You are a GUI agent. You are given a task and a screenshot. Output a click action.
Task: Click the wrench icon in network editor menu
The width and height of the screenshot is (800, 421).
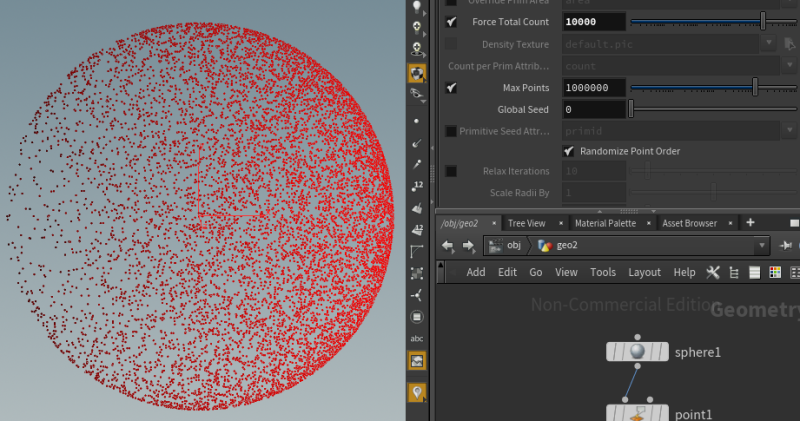[713, 273]
